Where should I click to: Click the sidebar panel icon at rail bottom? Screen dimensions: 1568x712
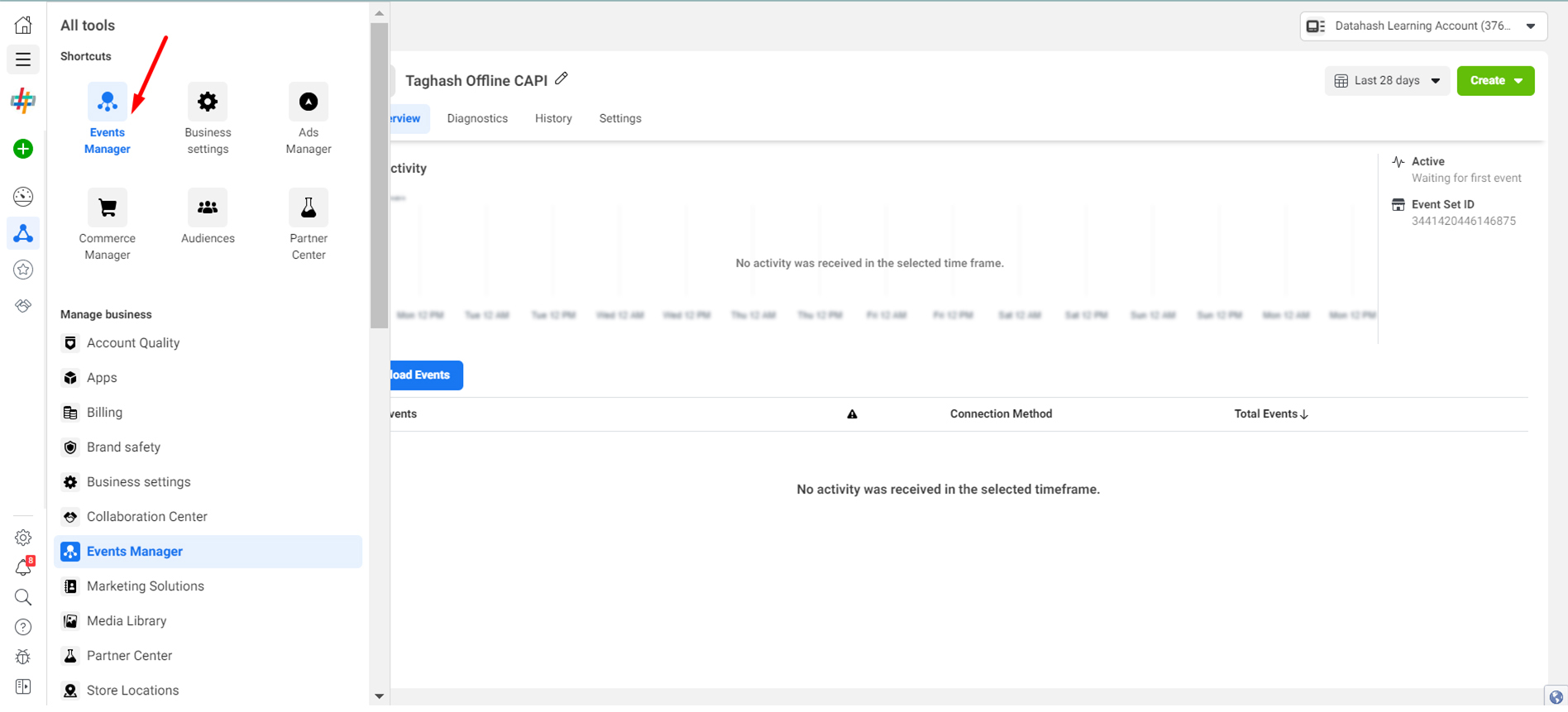23,686
